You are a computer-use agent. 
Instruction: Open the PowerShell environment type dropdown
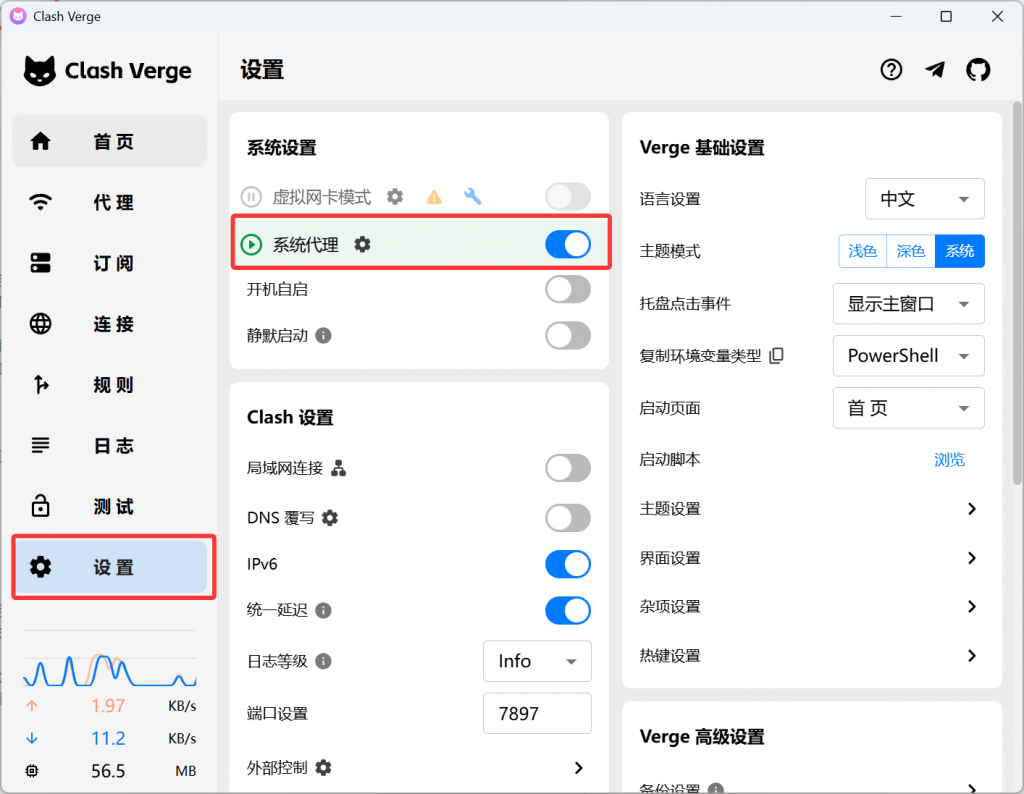coord(908,356)
